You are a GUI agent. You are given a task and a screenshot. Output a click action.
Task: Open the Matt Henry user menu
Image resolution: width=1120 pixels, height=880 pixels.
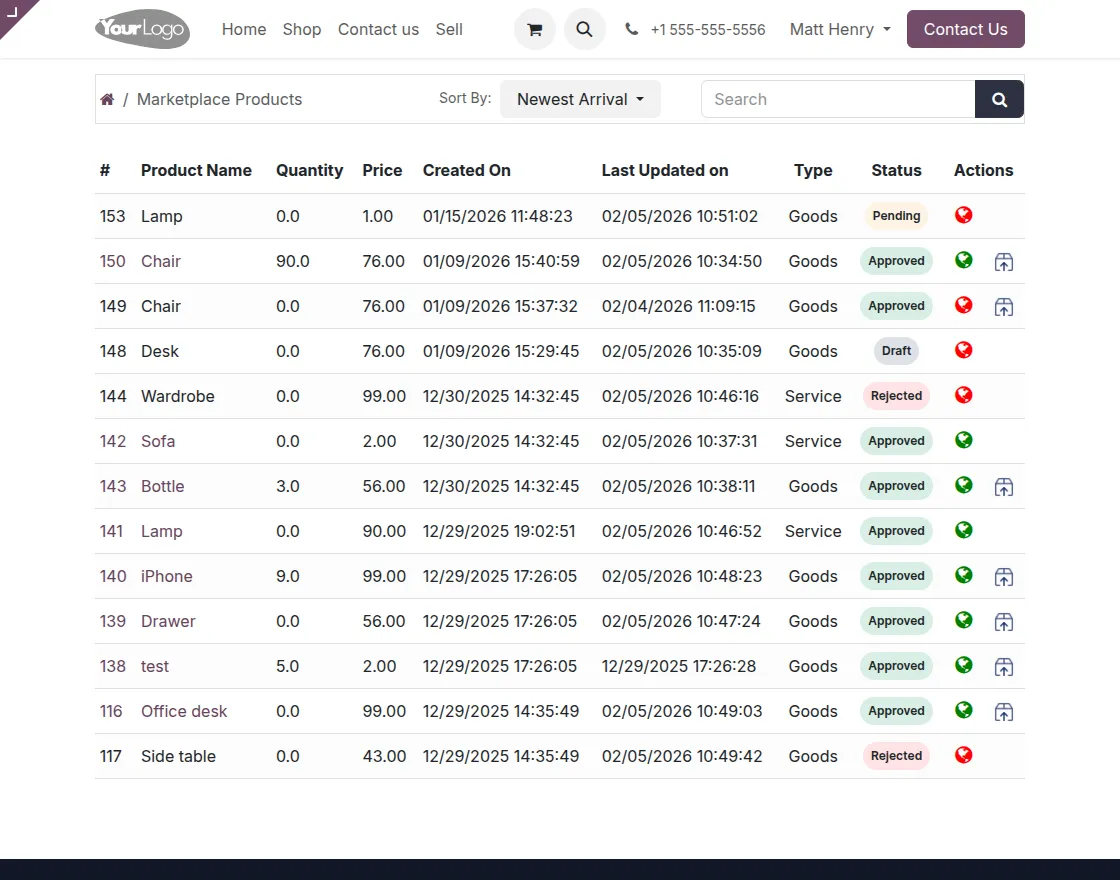coord(839,30)
